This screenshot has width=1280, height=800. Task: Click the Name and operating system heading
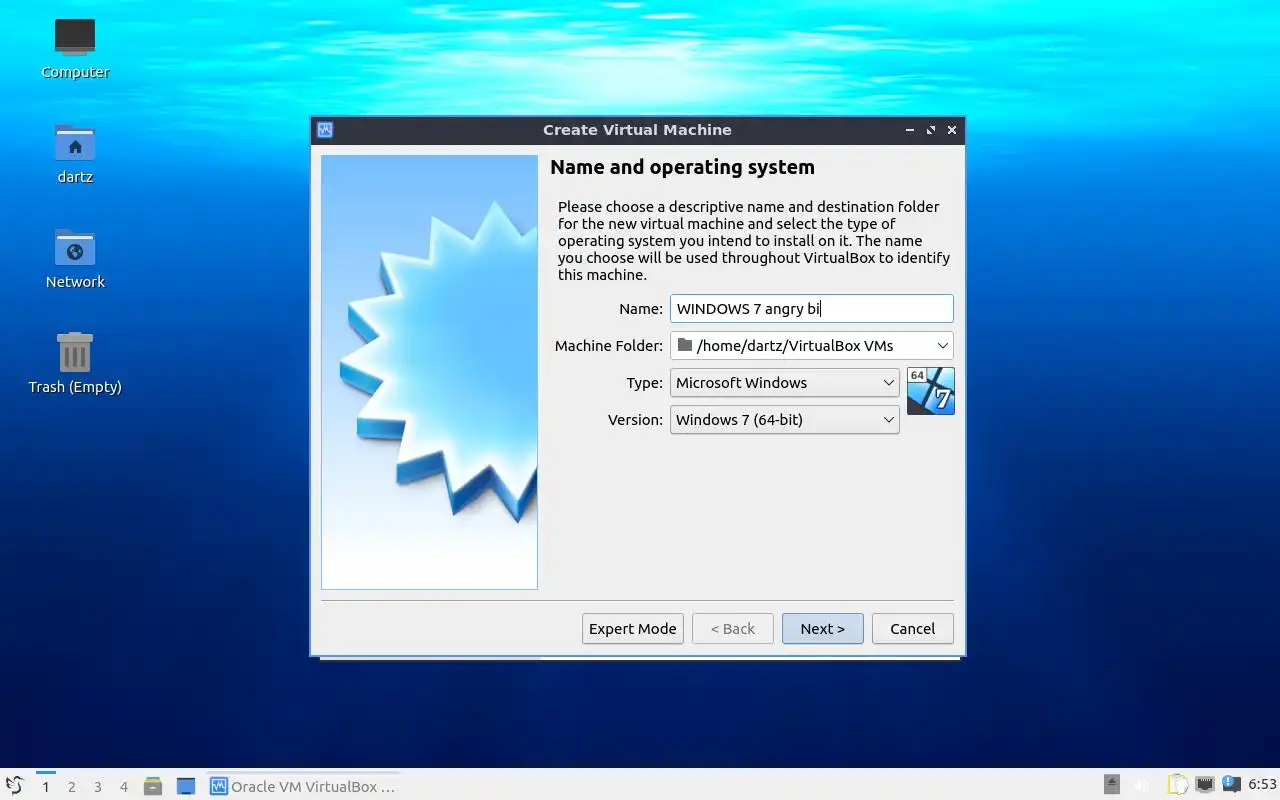pos(682,167)
